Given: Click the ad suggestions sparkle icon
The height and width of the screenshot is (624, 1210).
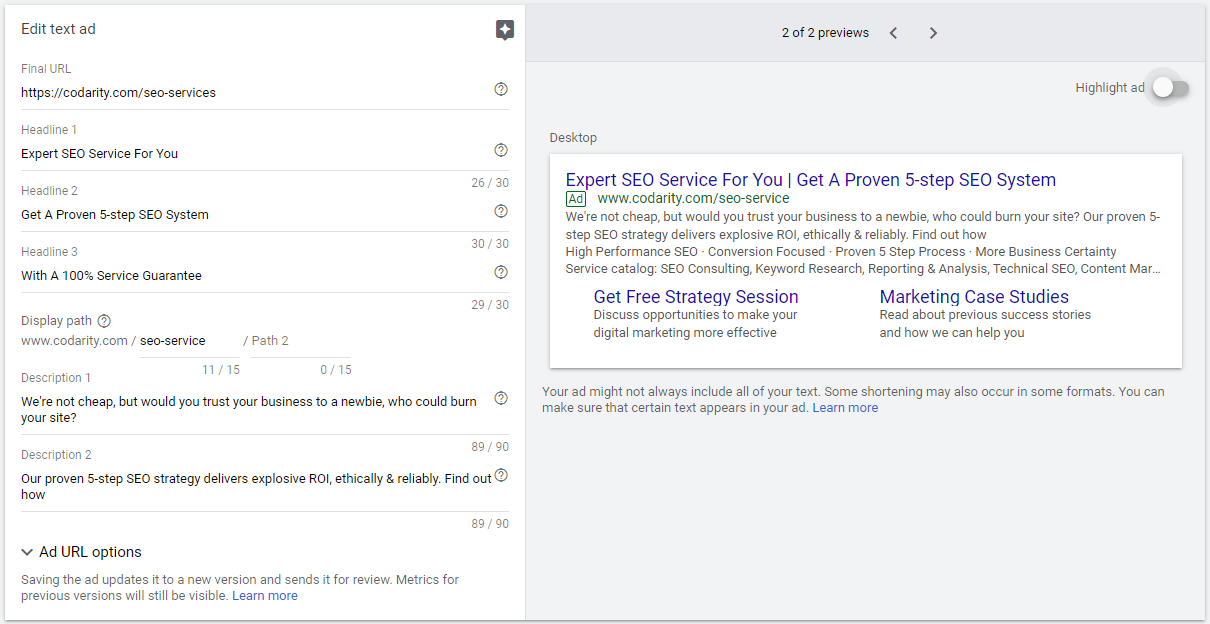Looking at the screenshot, I should pos(505,30).
